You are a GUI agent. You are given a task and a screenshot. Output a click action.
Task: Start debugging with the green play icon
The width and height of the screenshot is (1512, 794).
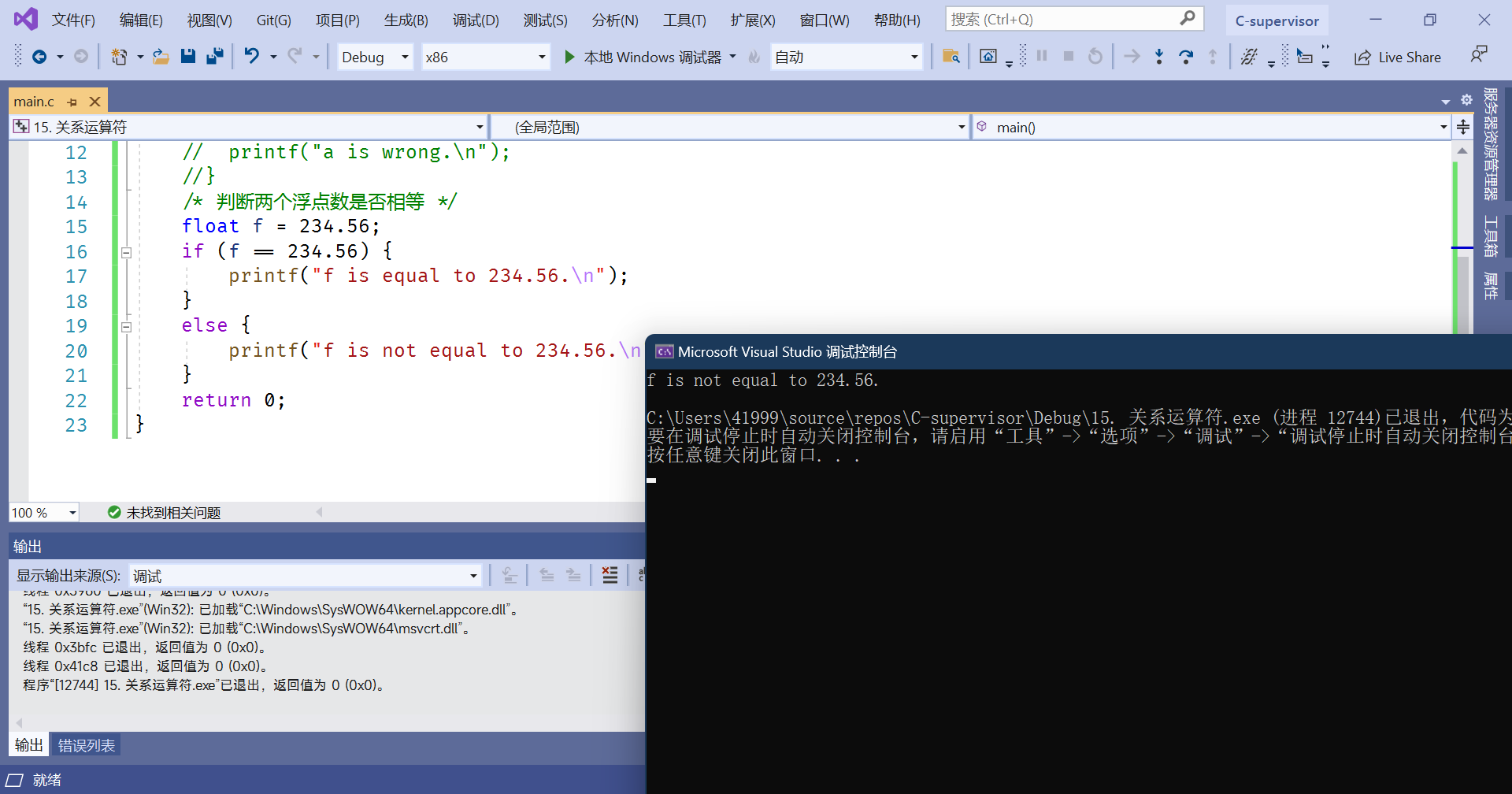click(569, 57)
